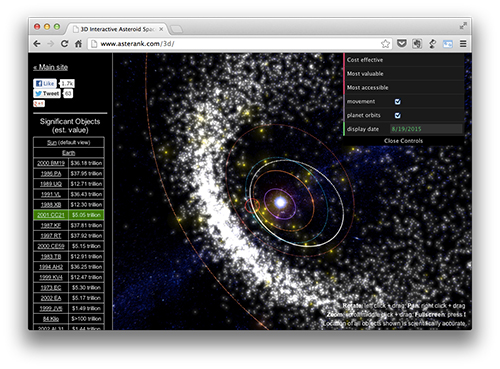The width and height of the screenshot is (500, 369).
Task: Open asteroid 2000 BM19
Action: point(51,163)
